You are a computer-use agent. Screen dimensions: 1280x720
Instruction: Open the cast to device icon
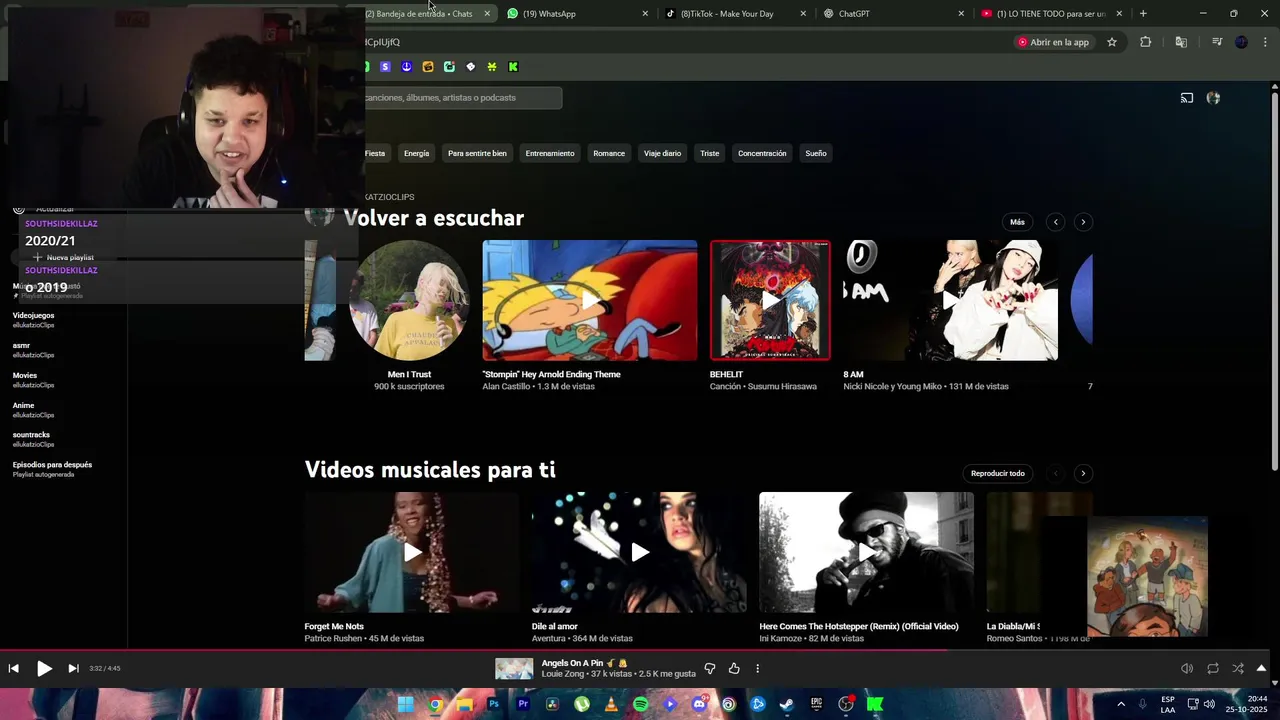point(1187,98)
